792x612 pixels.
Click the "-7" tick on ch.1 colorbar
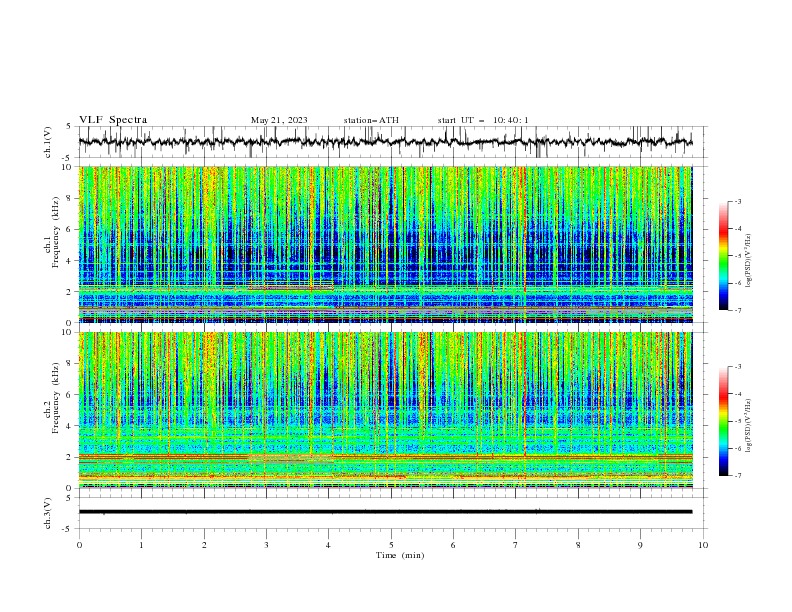point(737,310)
